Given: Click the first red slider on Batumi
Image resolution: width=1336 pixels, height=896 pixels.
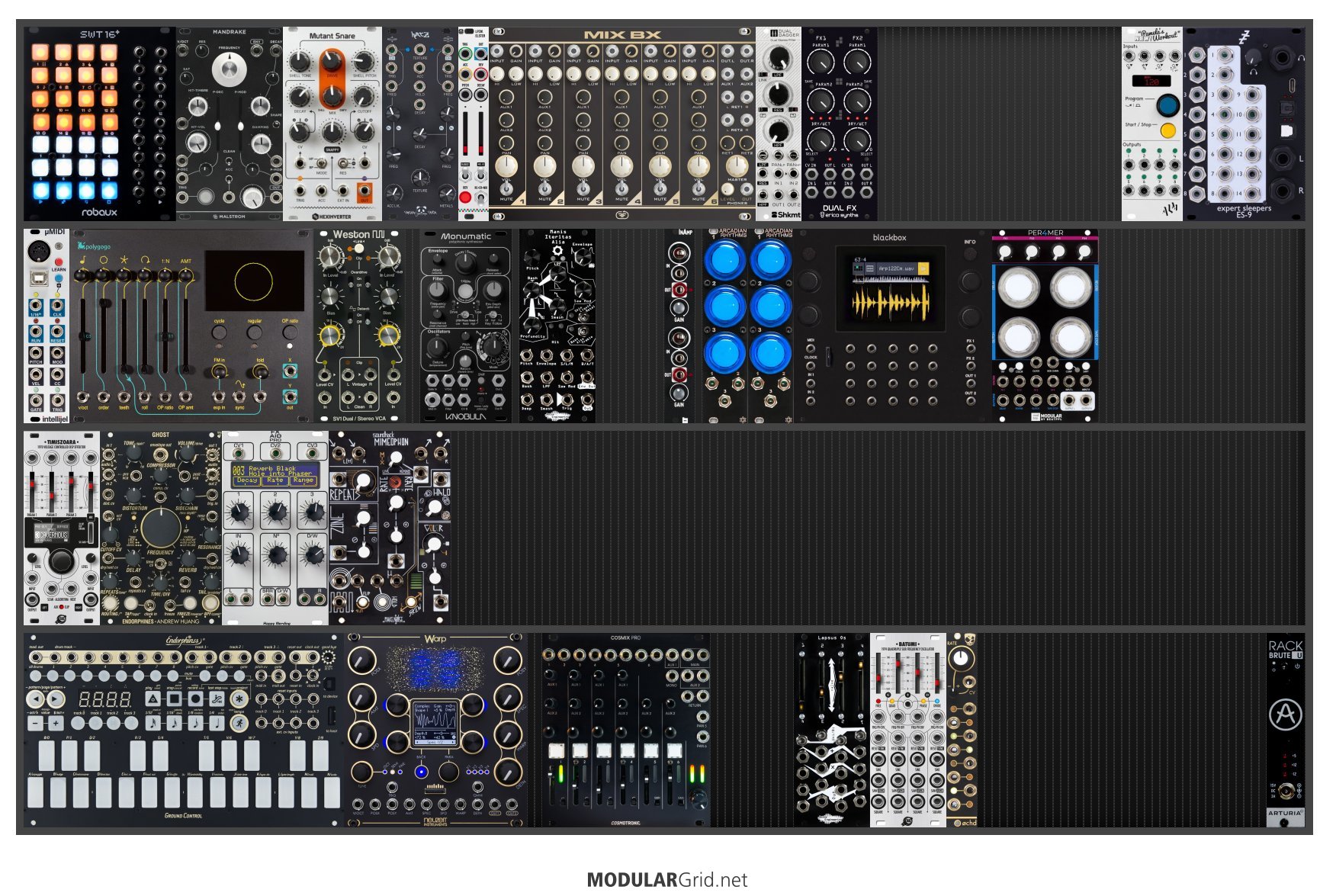Looking at the screenshot, I should 880,676.
